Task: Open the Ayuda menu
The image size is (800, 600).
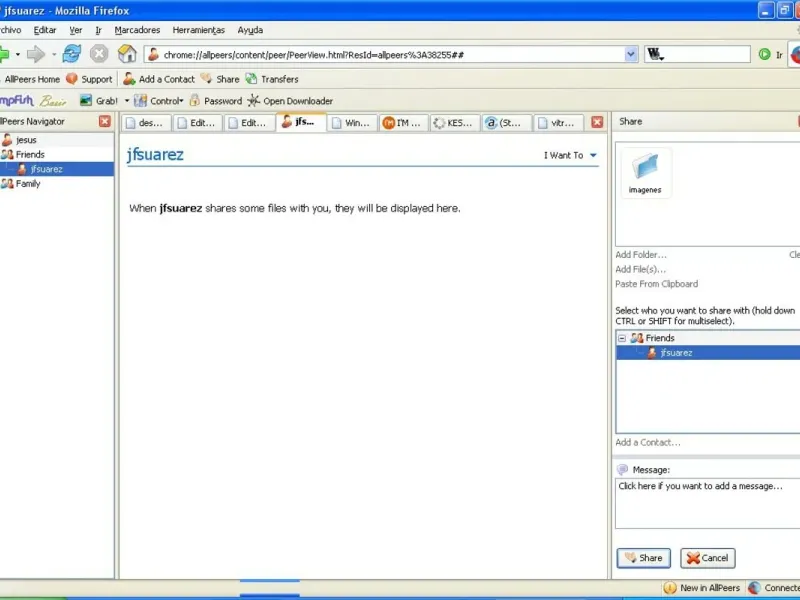Action: (250, 30)
